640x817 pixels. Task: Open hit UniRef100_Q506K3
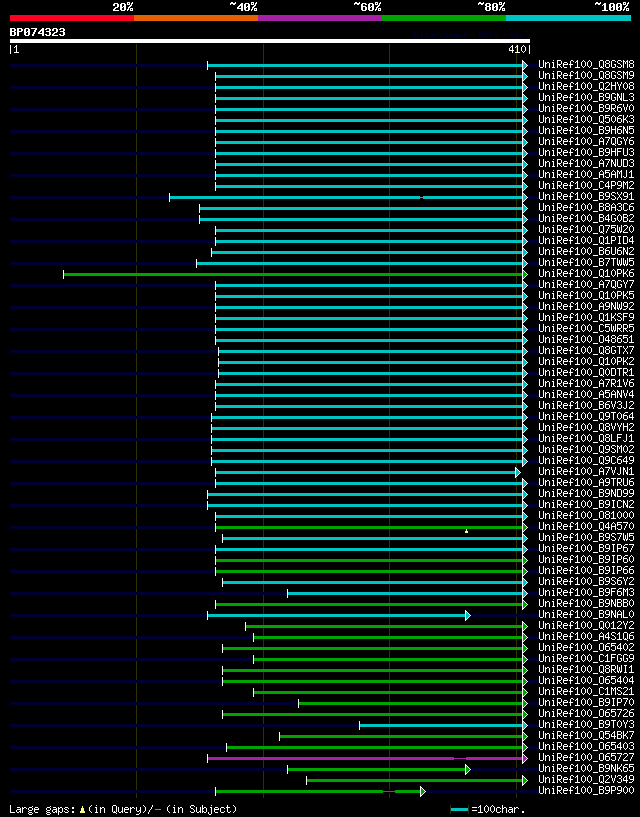586,119
